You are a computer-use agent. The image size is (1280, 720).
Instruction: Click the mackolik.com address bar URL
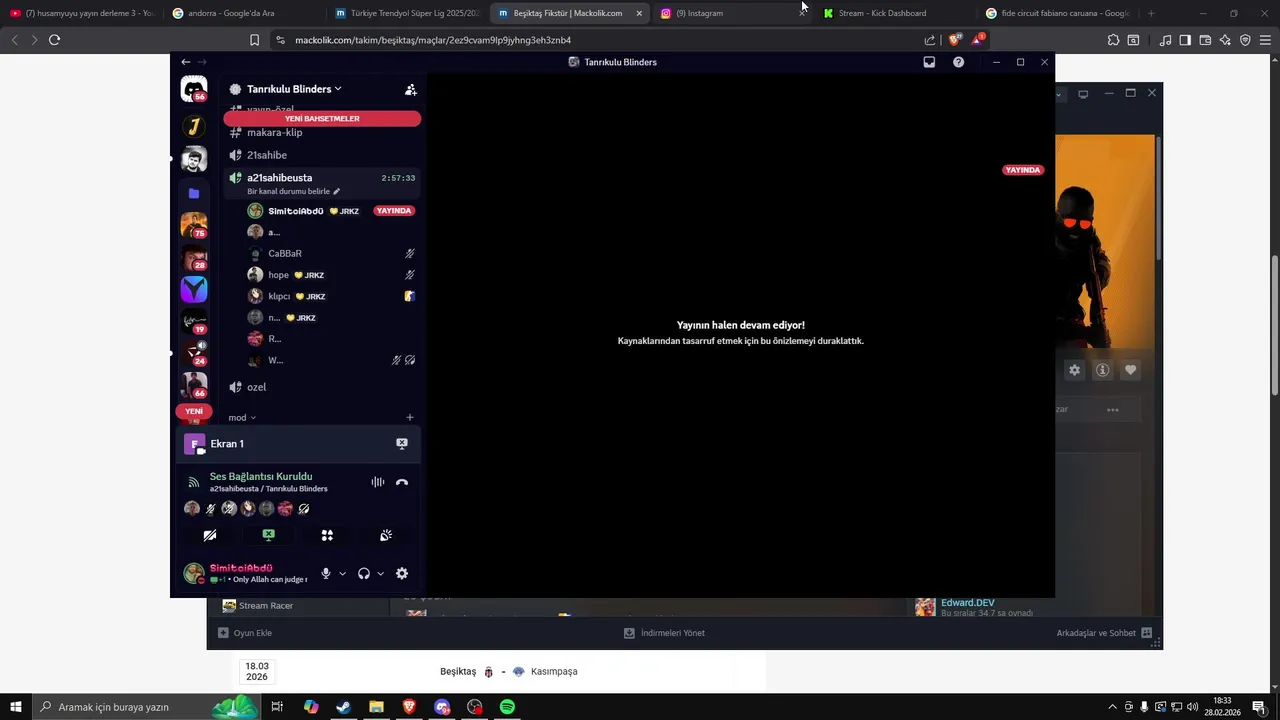click(433, 40)
